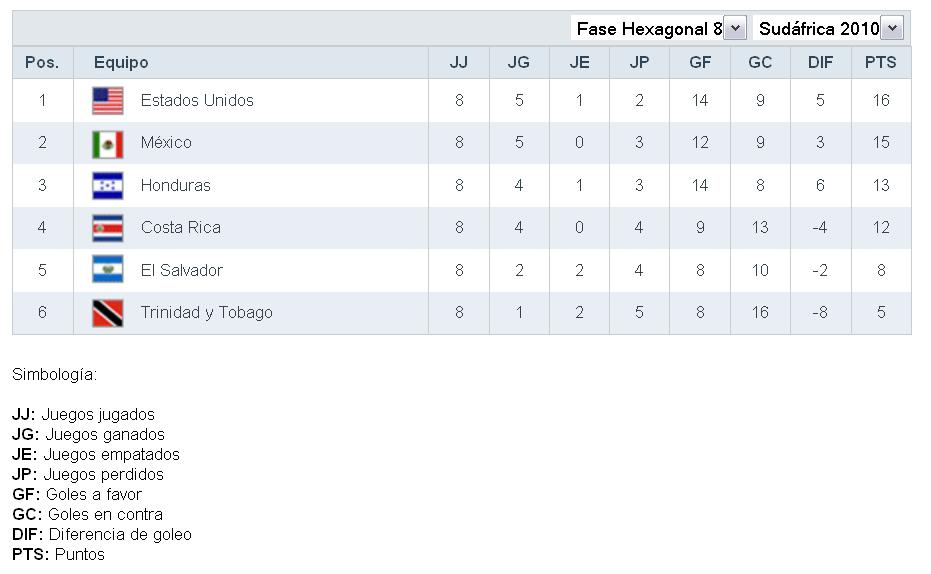
Task: Select the Trinidad y Tobago team name
Action: click(206, 313)
